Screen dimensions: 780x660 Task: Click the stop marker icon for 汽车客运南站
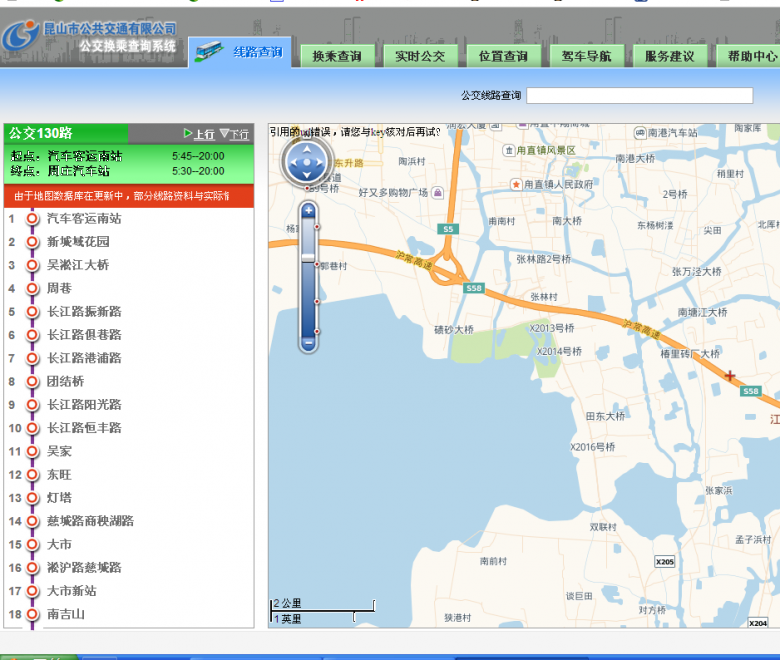click(32, 219)
